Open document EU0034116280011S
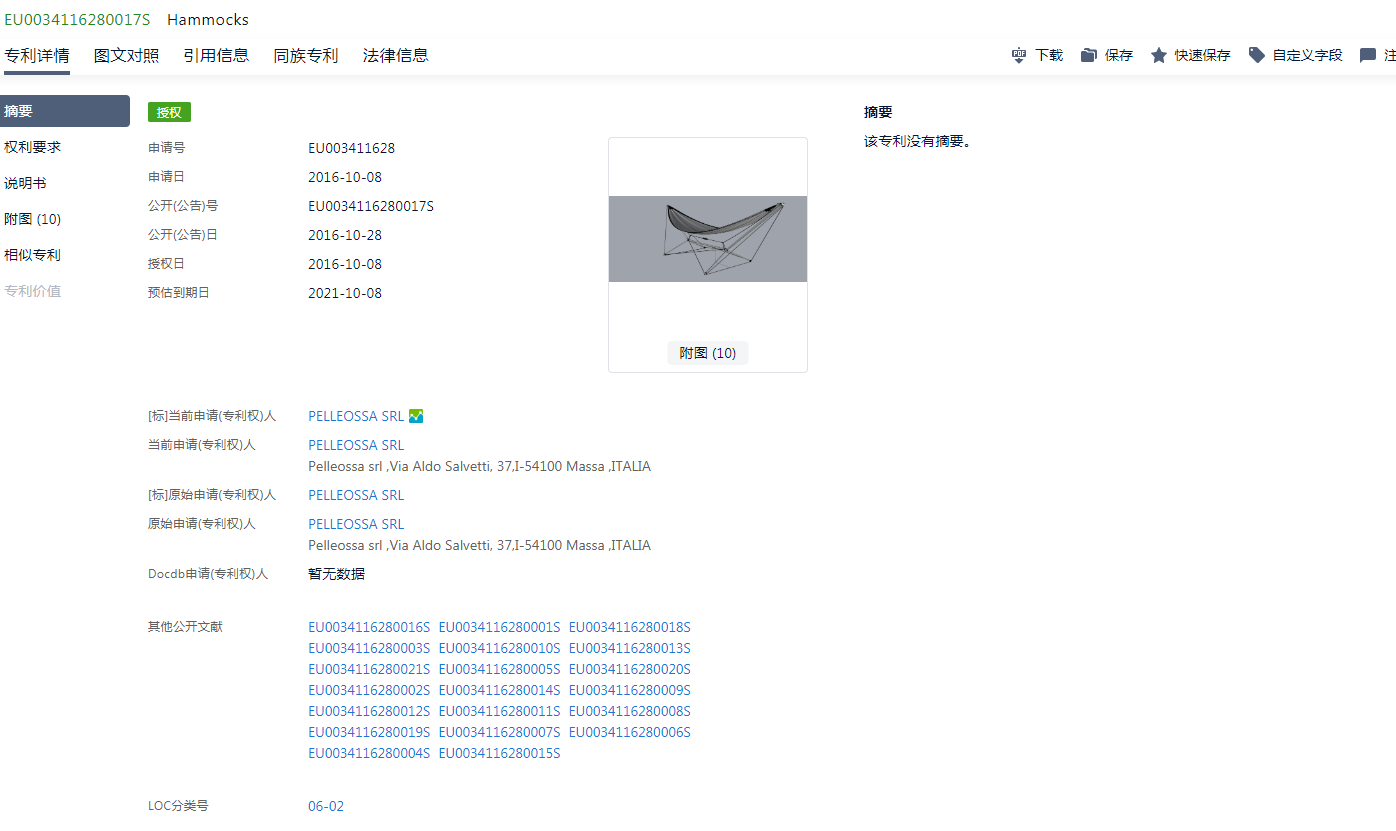Viewport: 1396px width, 831px height. point(499,711)
